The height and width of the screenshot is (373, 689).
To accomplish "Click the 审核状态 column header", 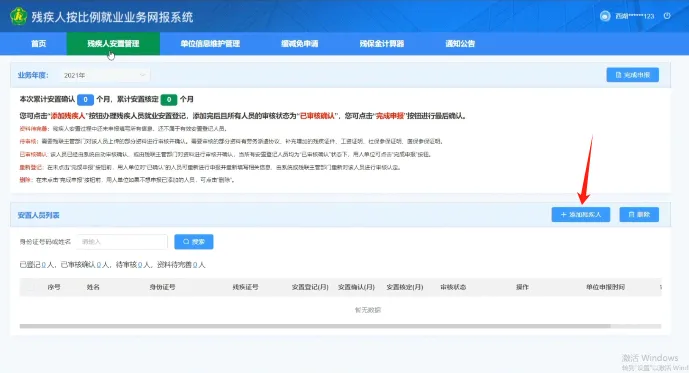I will coord(453,287).
